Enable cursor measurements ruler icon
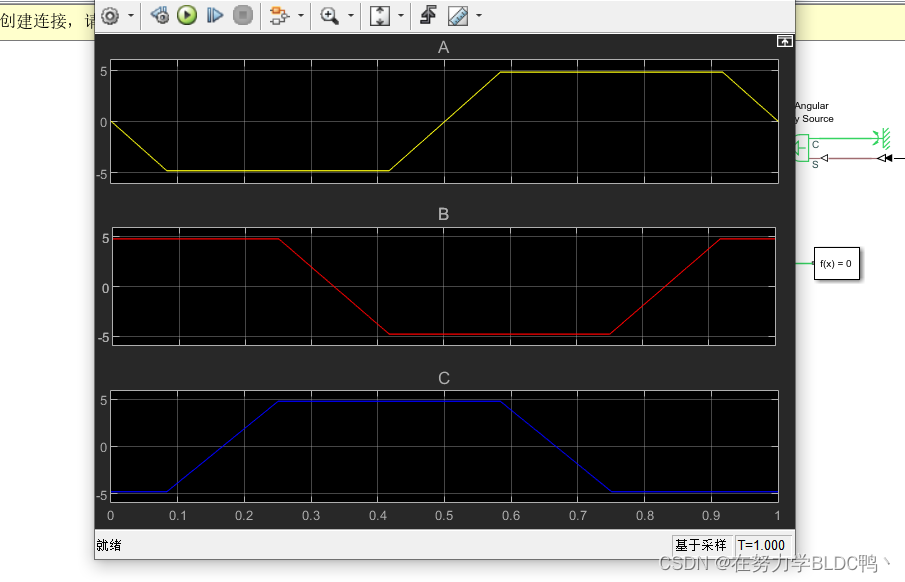 tap(458, 16)
